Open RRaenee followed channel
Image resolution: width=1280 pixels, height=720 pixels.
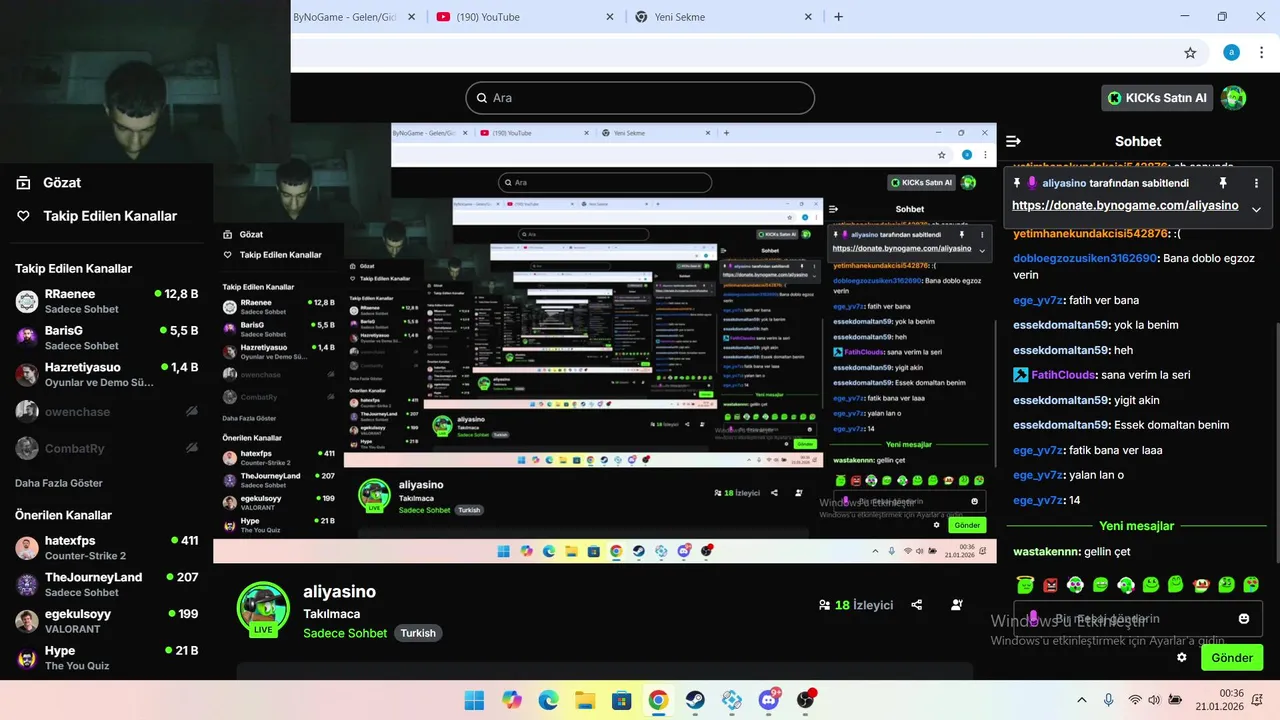tap(106, 300)
